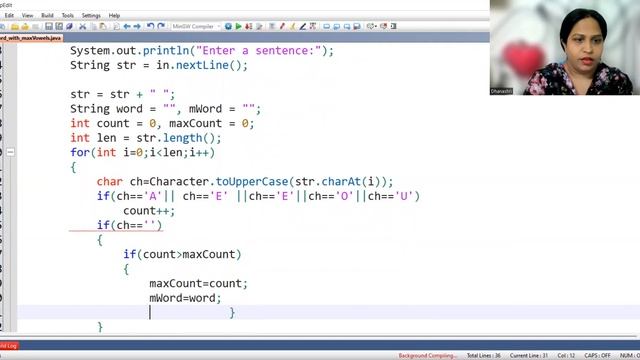Screen dimensions: 640x360
Task: Click 'Col : 12' status entry
Action: [566, 356]
